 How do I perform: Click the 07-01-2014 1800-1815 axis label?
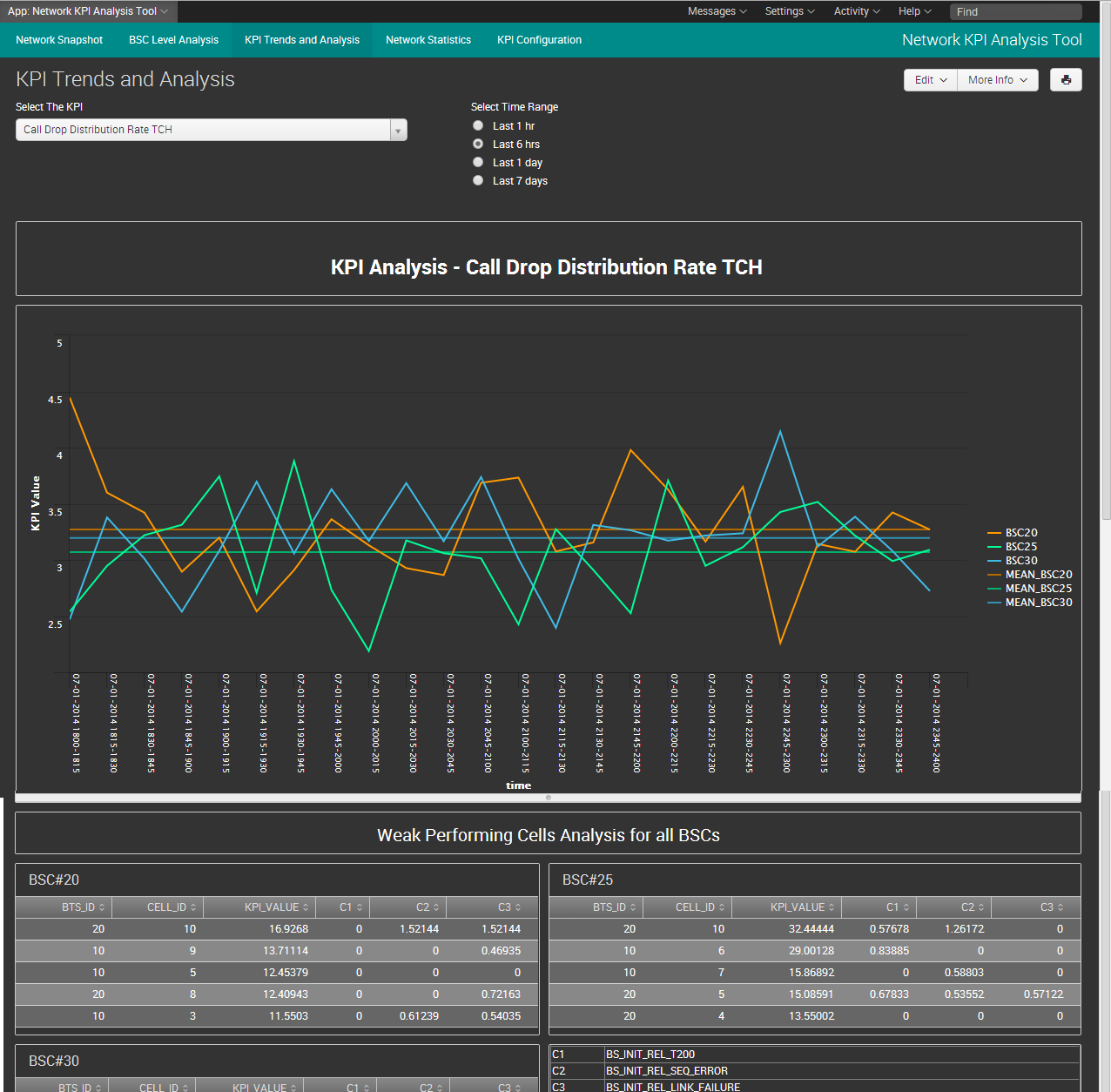pos(76,723)
